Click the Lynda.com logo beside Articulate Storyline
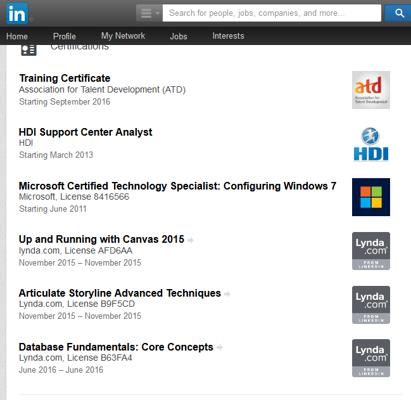Image resolution: width=411 pixels, height=400 pixels. 371,305
